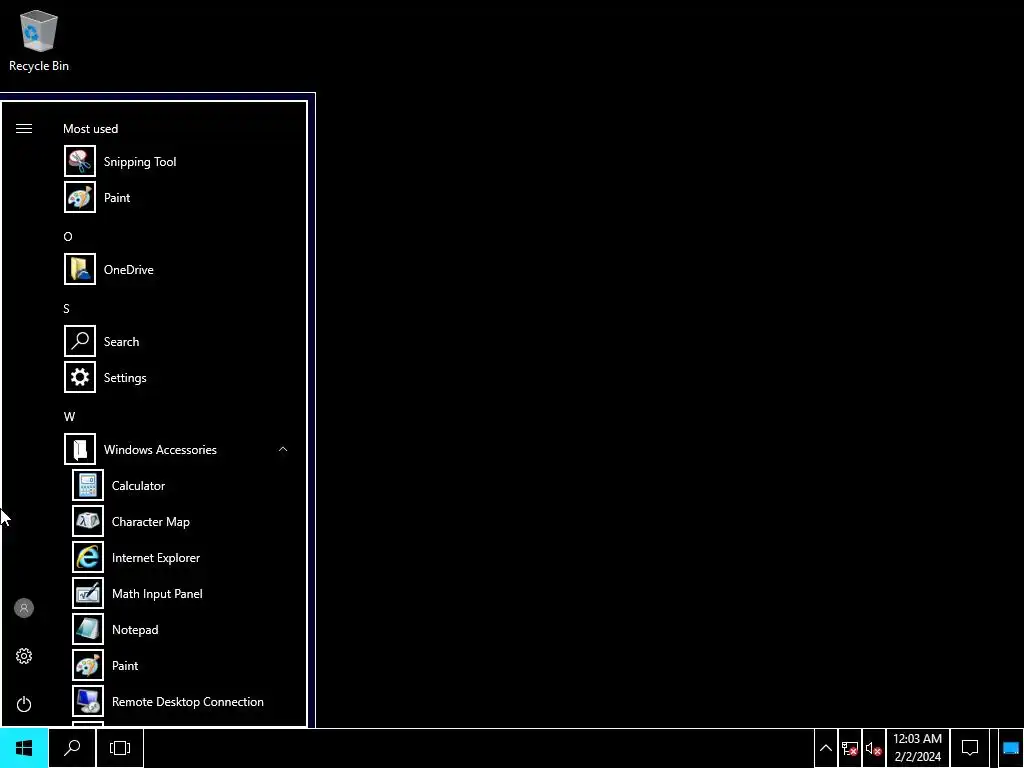
Task: Open the Settings gear icon in app list
Action: (80, 377)
